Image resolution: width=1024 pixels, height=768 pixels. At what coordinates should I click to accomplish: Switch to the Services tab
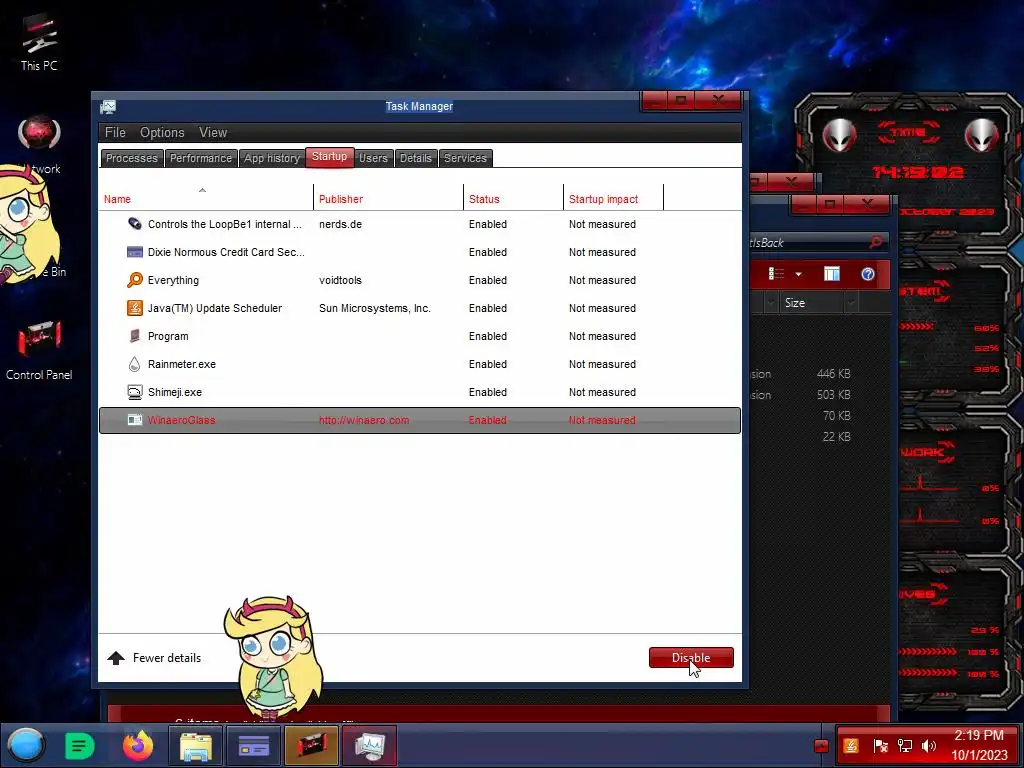pos(465,158)
